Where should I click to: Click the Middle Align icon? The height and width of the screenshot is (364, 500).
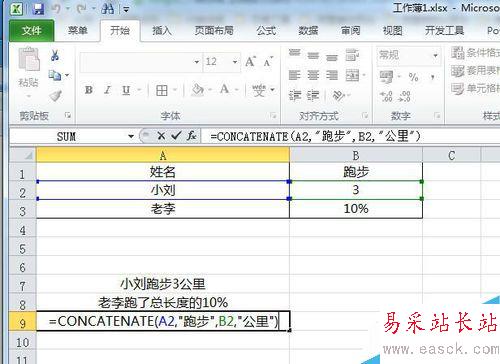pyautogui.click(x=313, y=55)
